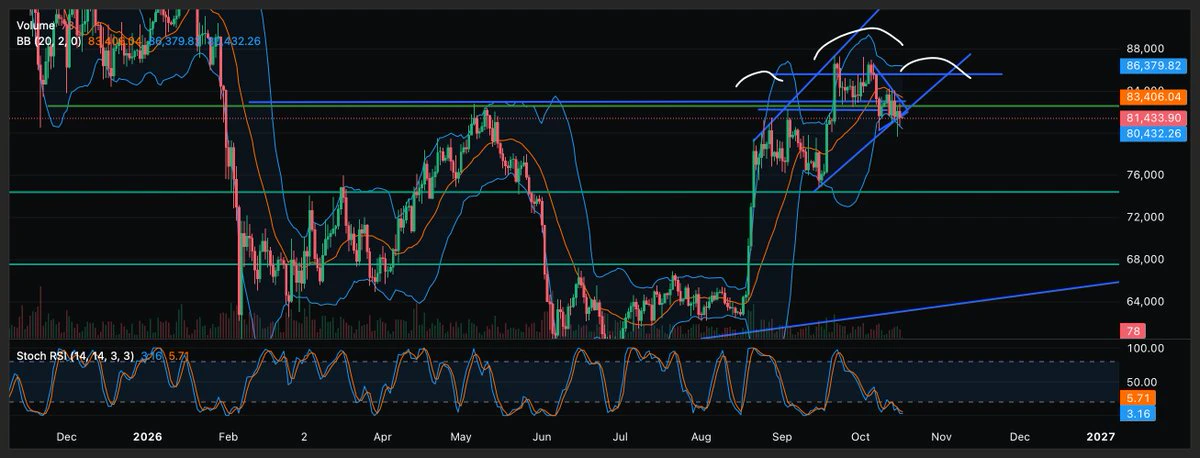The image size is (1200, 458).
Task: Click the Oct label on the time axis
Action: [x=860, y=437]
